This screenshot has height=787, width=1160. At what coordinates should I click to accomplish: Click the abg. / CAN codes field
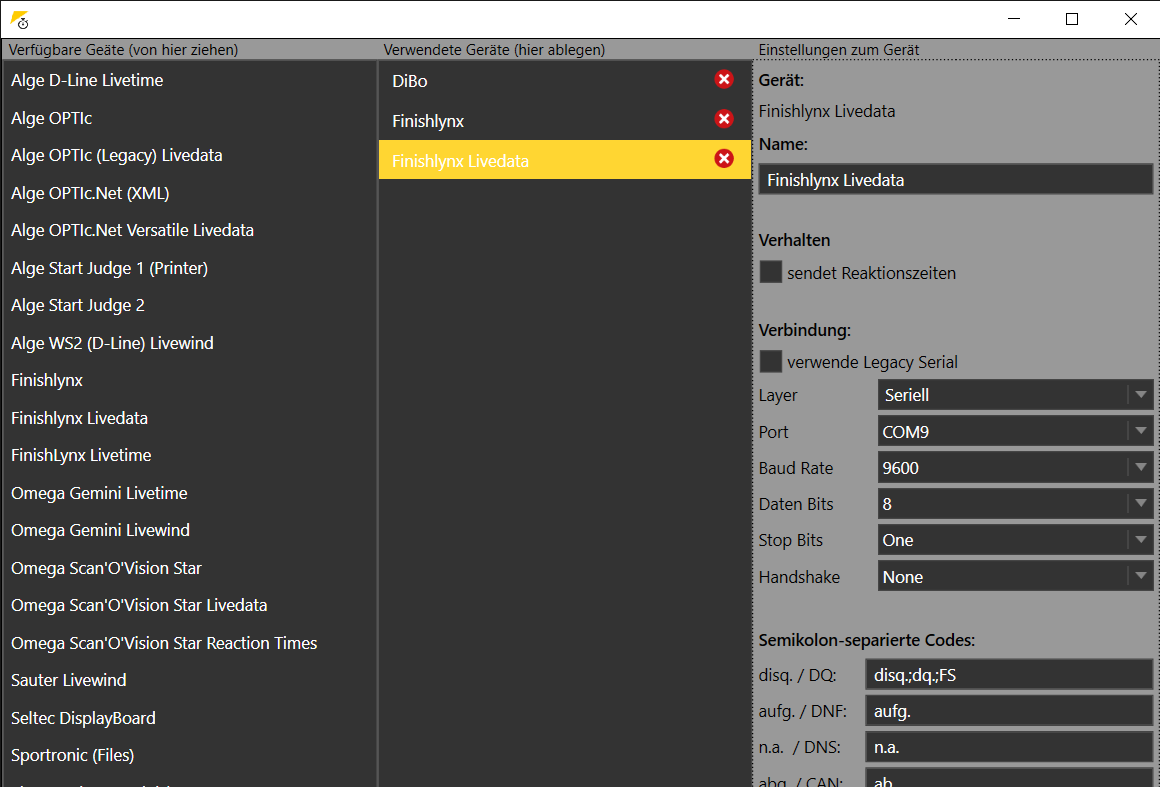[x=1009, y=778]
